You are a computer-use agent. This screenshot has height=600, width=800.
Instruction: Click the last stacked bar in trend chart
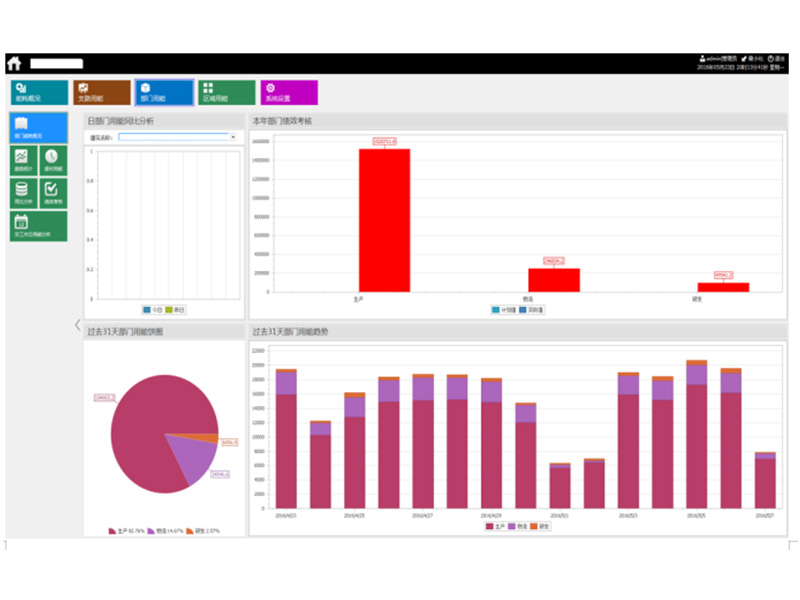[x=765, y=480]
